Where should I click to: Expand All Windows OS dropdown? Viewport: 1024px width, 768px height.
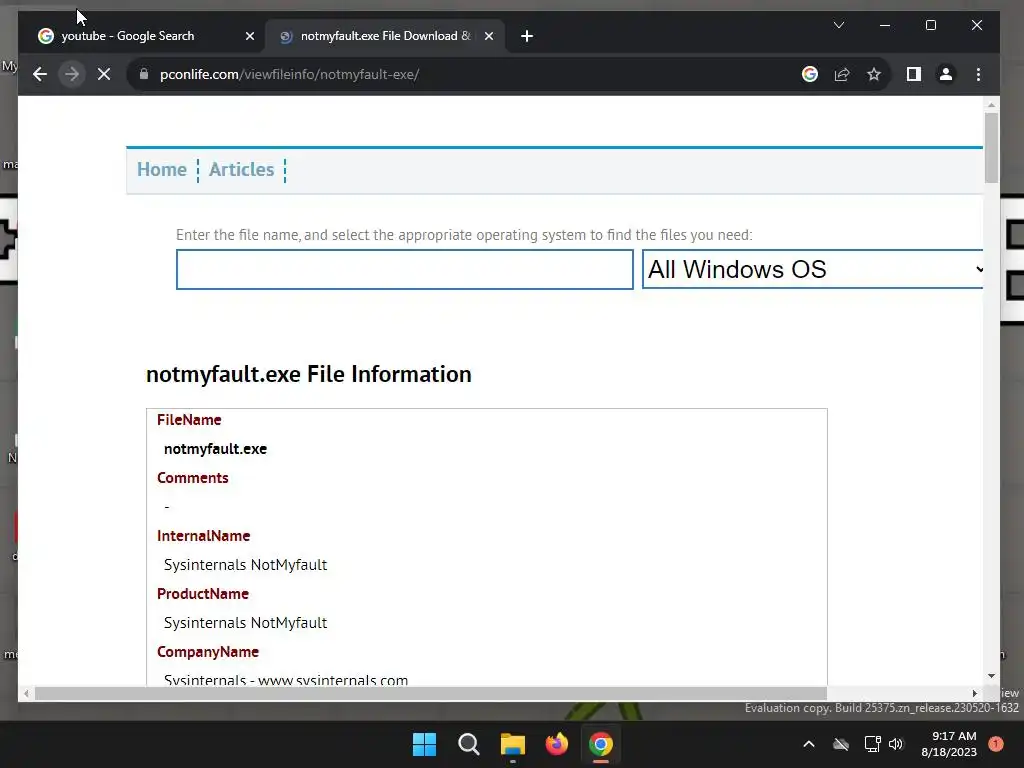813,269
